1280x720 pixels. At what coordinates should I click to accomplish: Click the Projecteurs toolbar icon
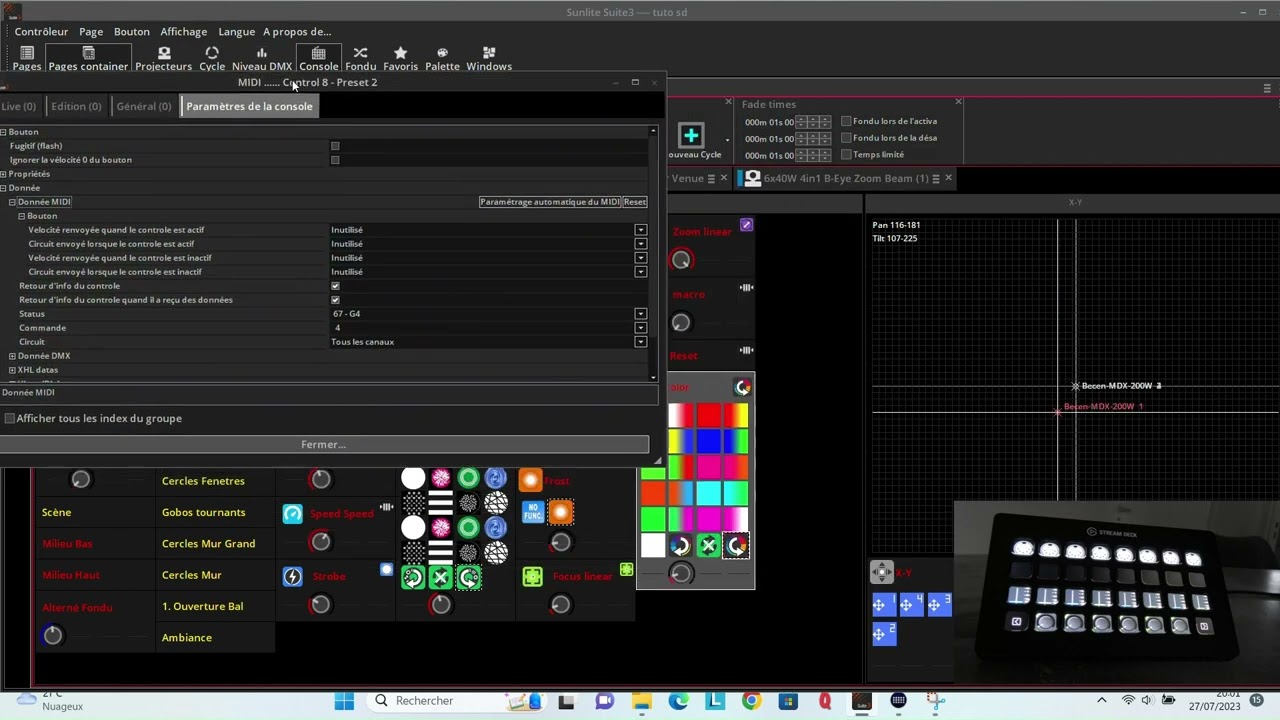pyautogui.click(x=163, y=58)
